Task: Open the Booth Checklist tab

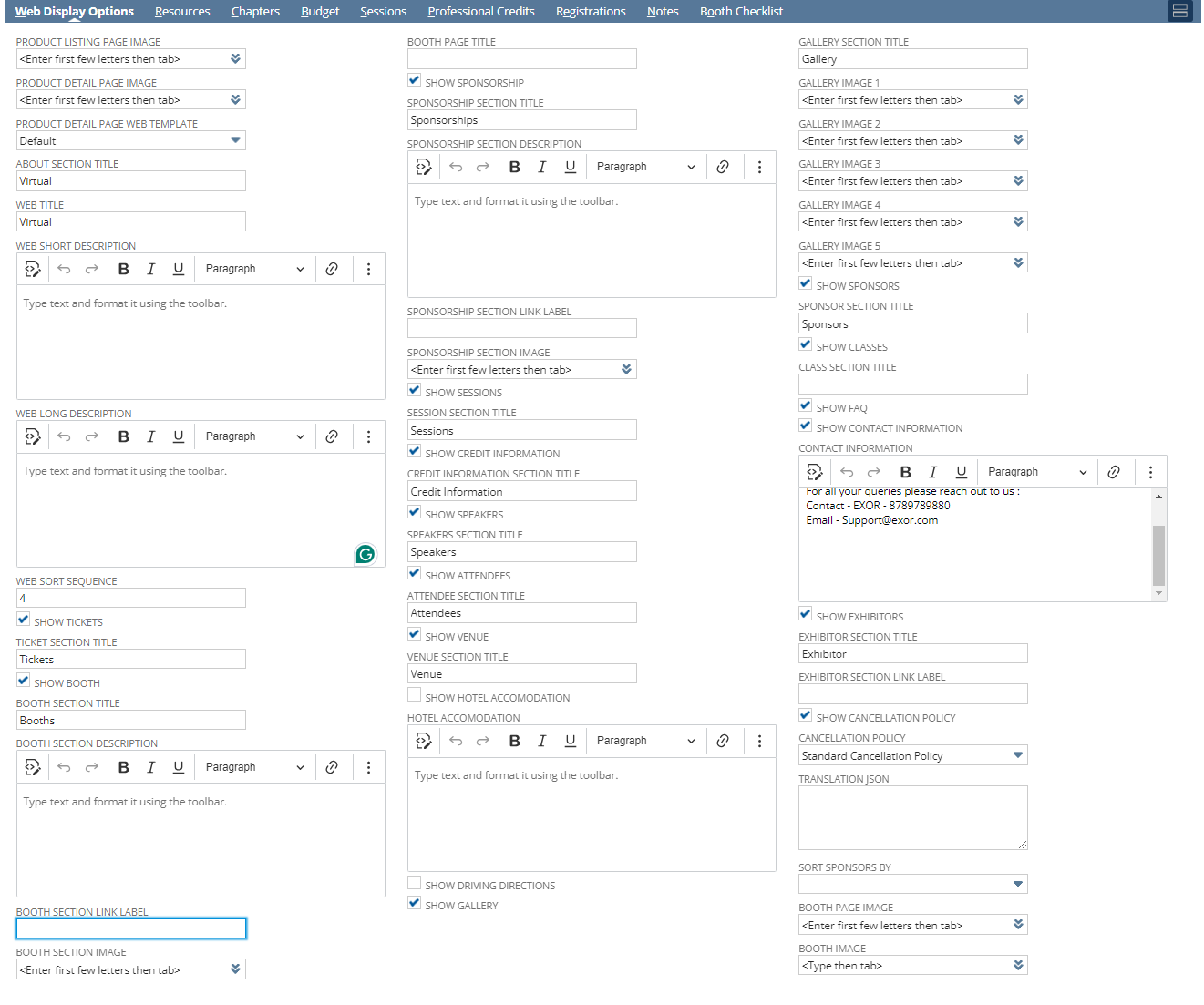Action: point(741,12)
